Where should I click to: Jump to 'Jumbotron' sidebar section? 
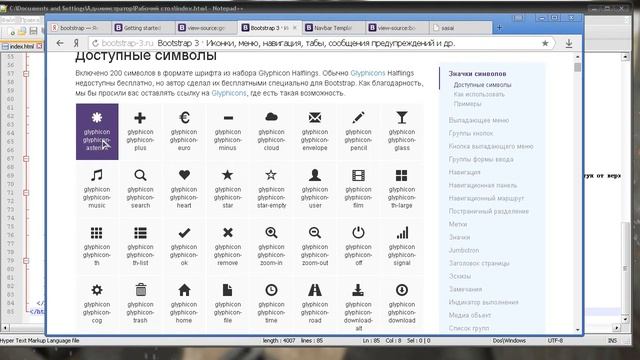[x=464, y=250]
